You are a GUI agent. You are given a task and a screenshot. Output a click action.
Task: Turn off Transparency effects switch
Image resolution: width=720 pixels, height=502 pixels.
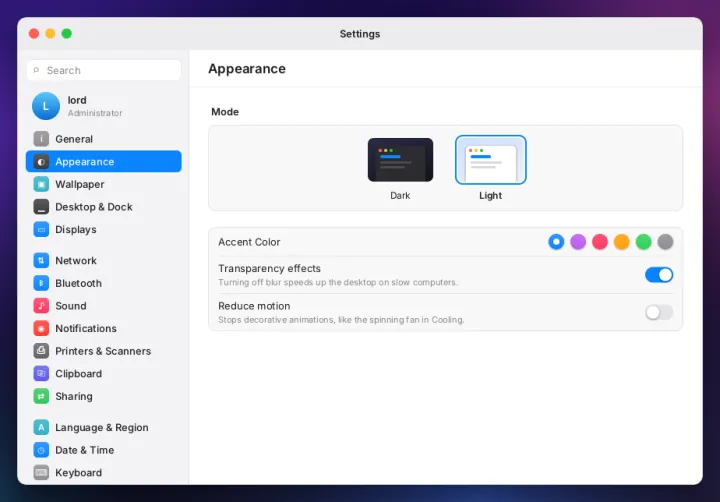(x=659, y=275)
